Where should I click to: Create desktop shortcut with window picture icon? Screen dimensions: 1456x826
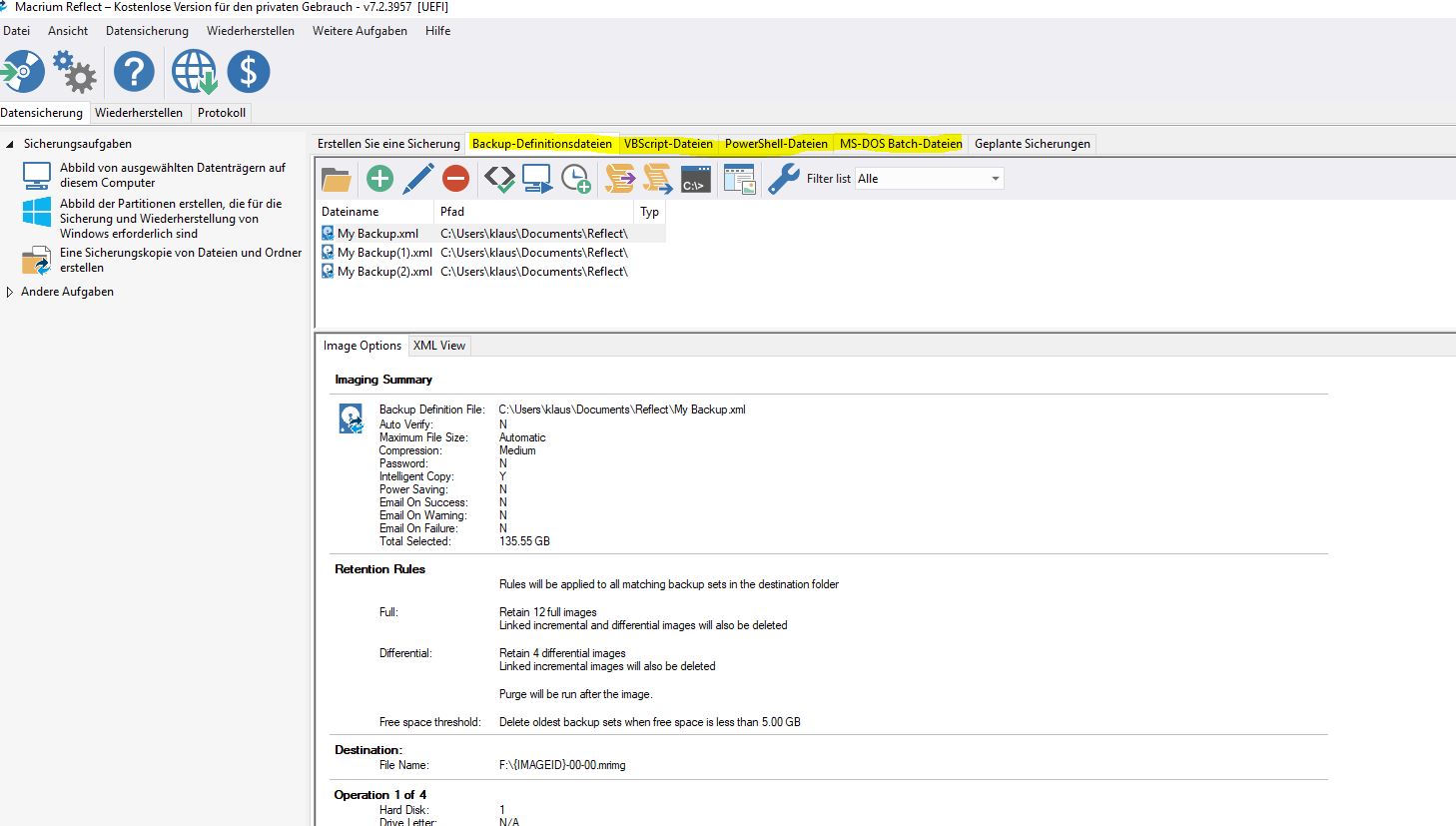[739, 179]
